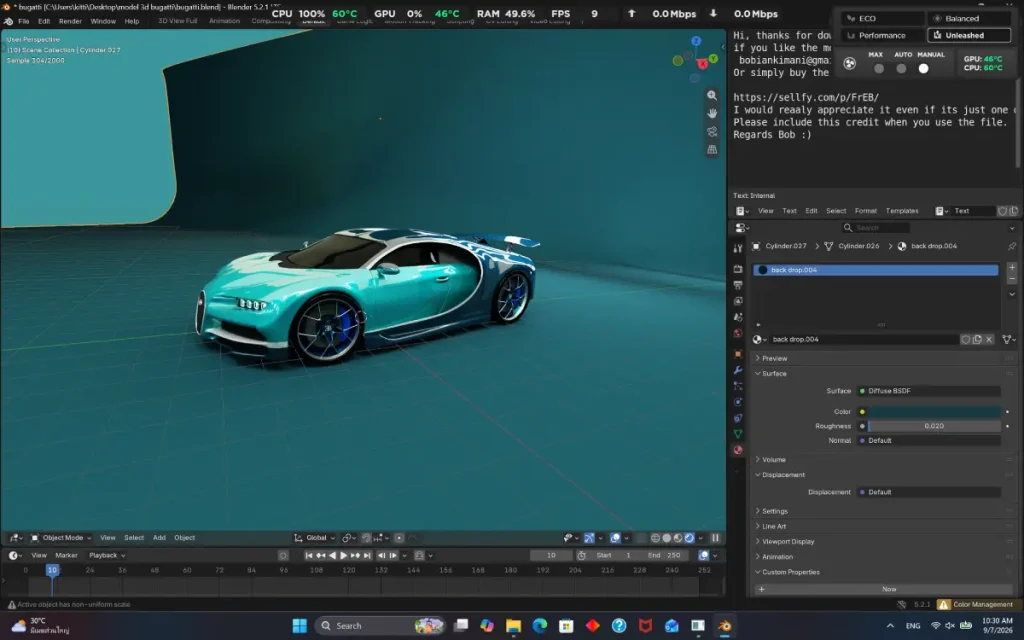Add a new material slot with plus
Screen dimensions: 1024x640
coord(1012,267)
